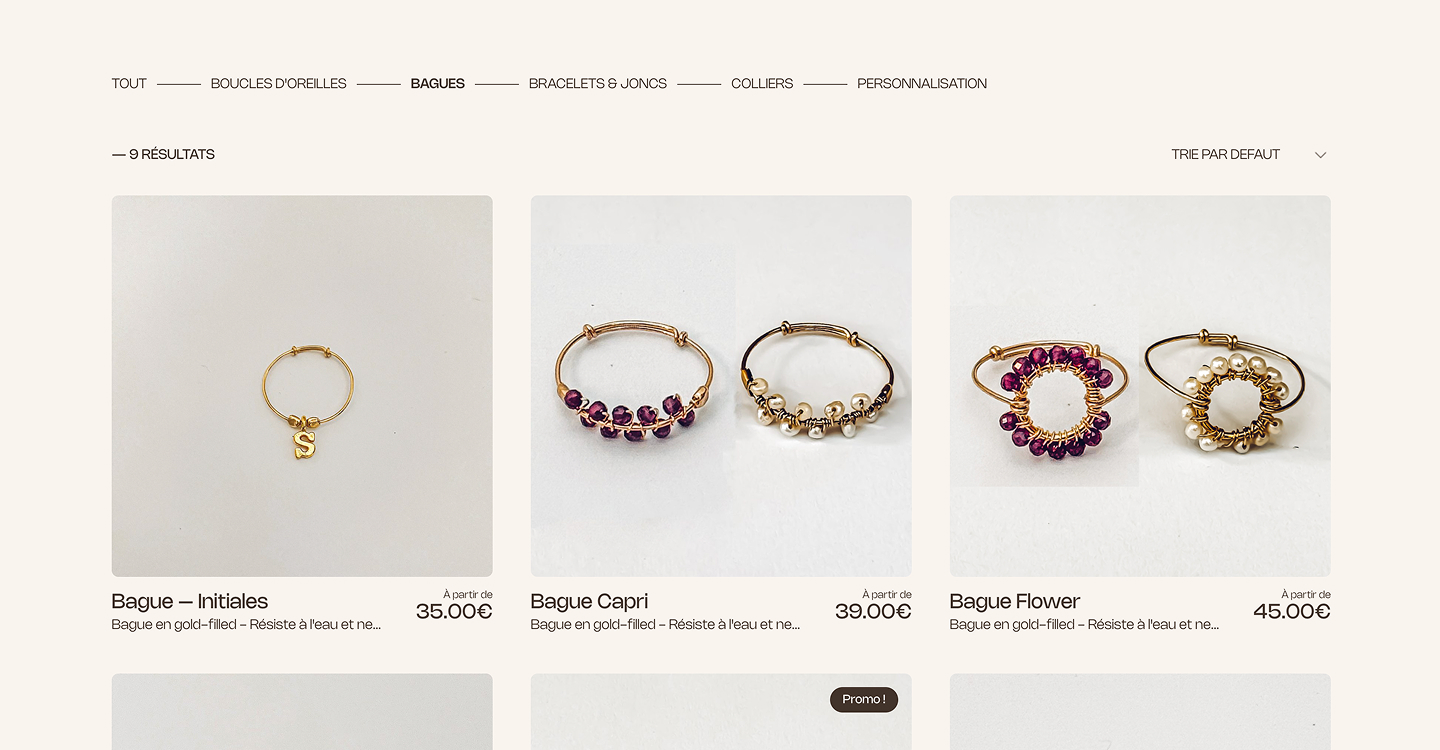
Task: Click the 35.00€ price of Bague Initiales
Action: click(454, 612)
